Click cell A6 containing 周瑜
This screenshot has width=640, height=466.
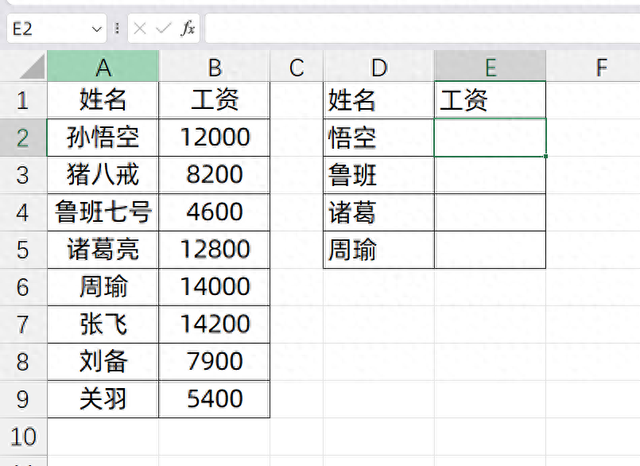tap(103, 287)
